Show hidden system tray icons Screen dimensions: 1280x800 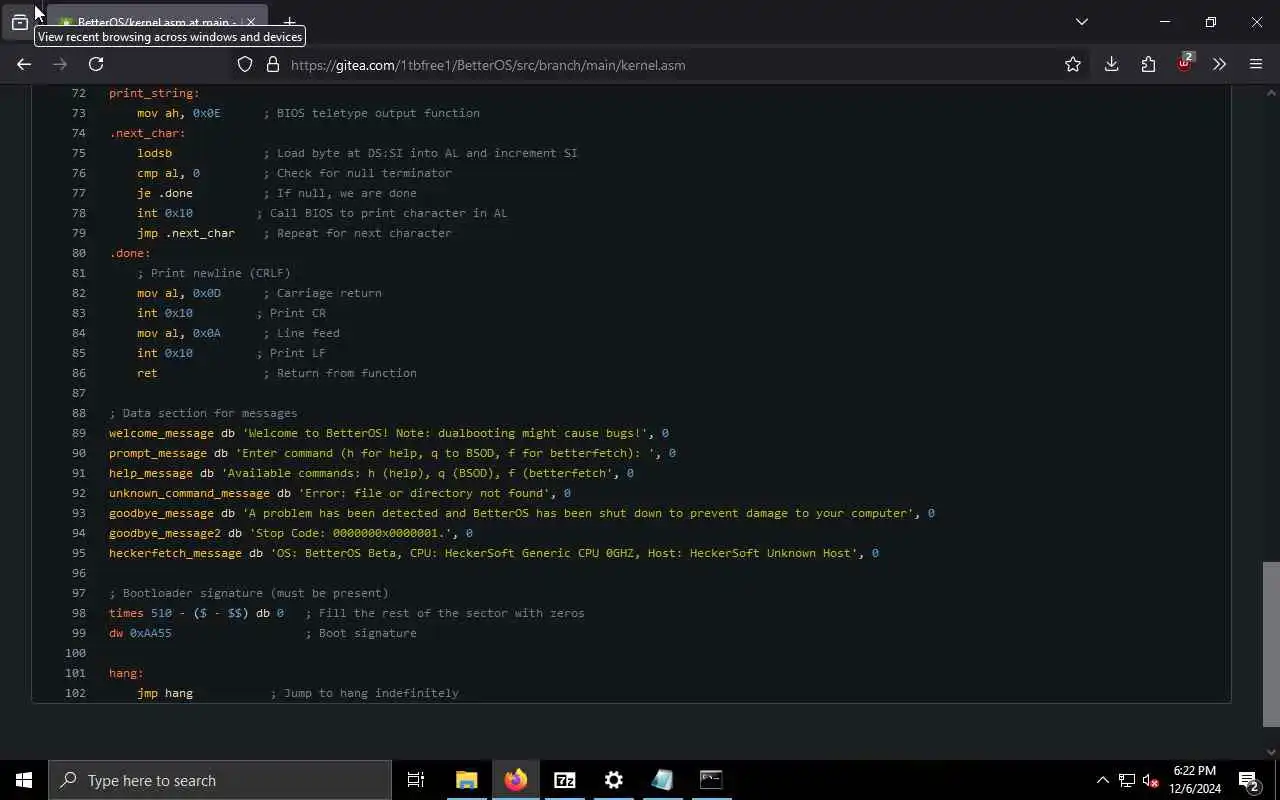tap(1102, 780)
